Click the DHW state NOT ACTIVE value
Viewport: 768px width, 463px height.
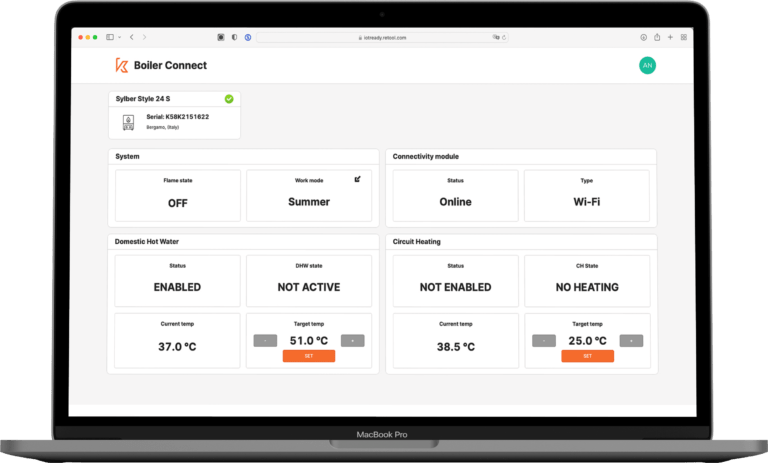[x=309, y=287]
